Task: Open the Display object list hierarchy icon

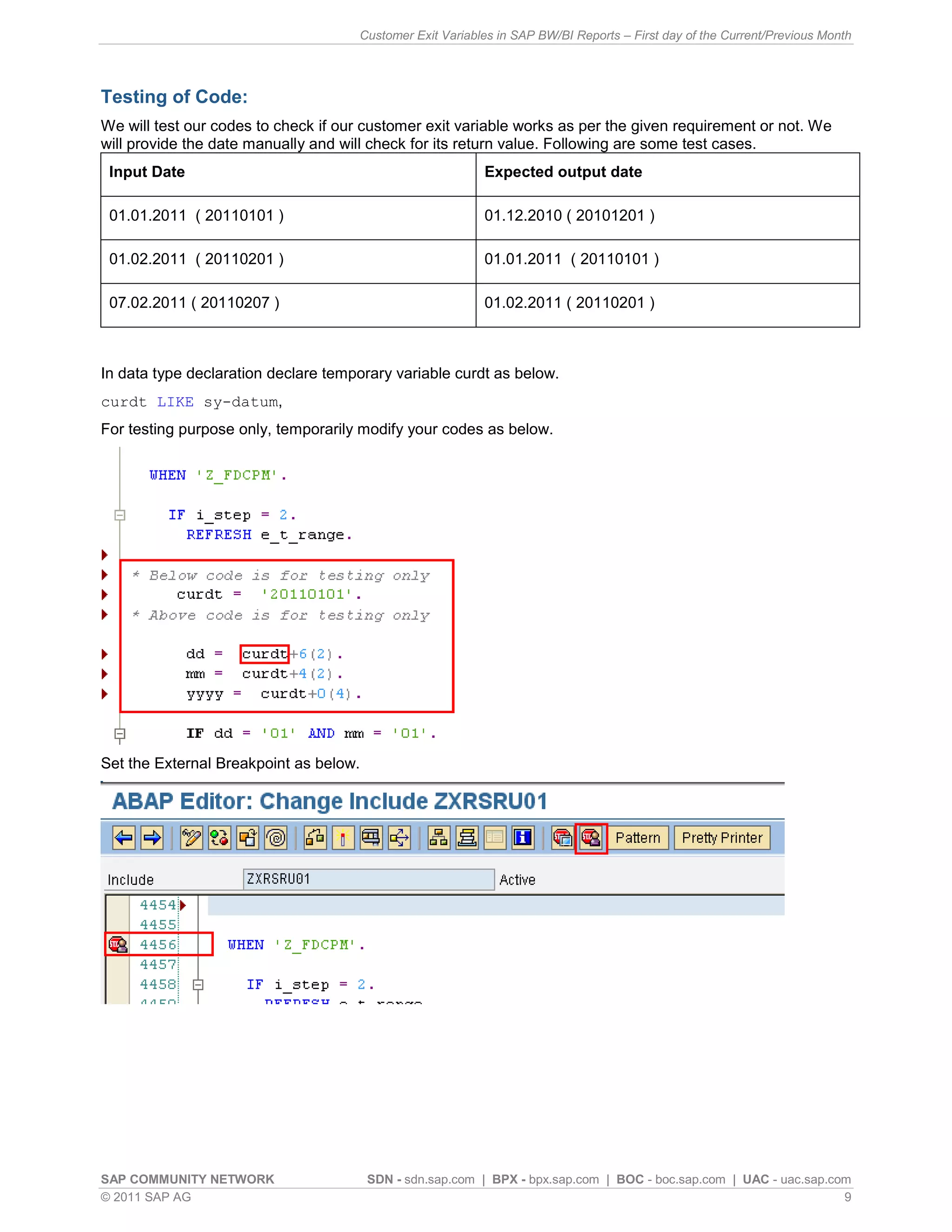Action: [438, 838]
